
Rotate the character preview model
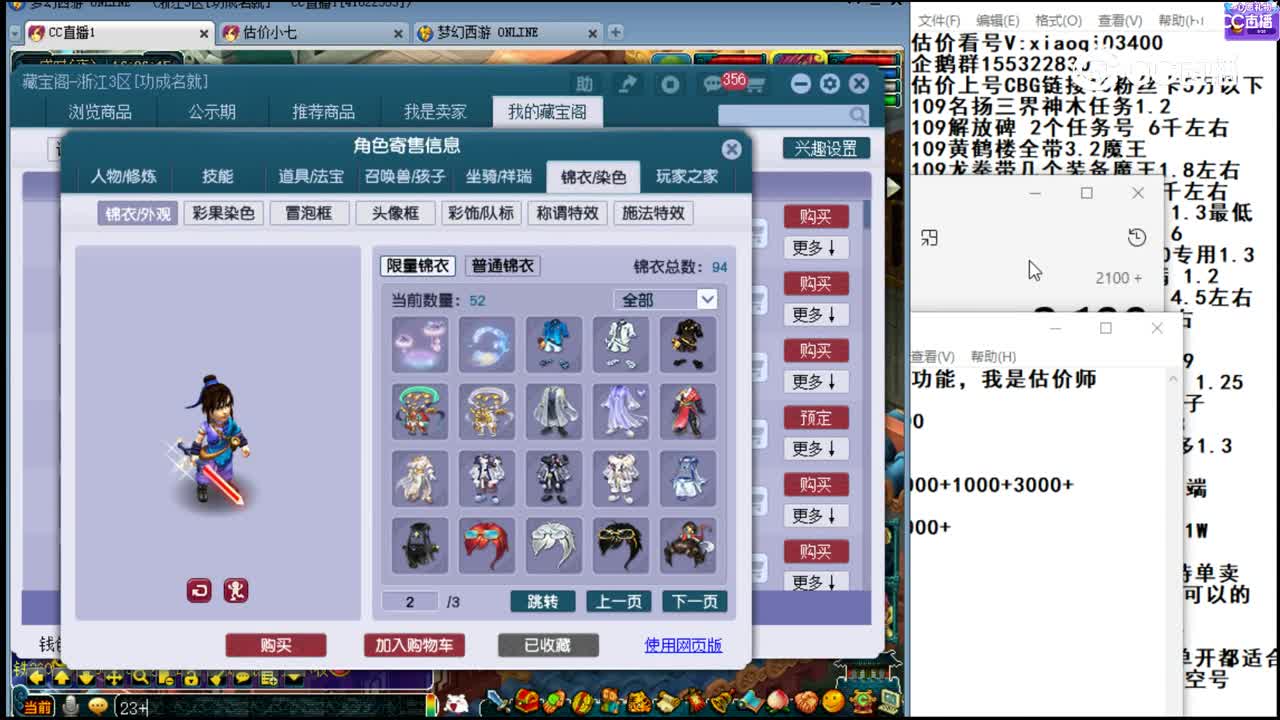pyautogui.click(x=199, y=591)
